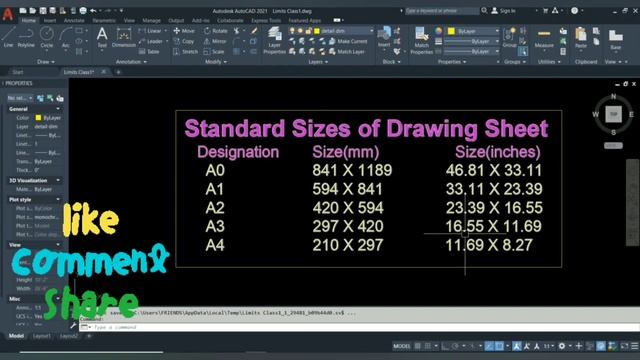The width and height of the screenshot is (640, 360).
Task: Click Linear dimension button
Action: (150, 31)
